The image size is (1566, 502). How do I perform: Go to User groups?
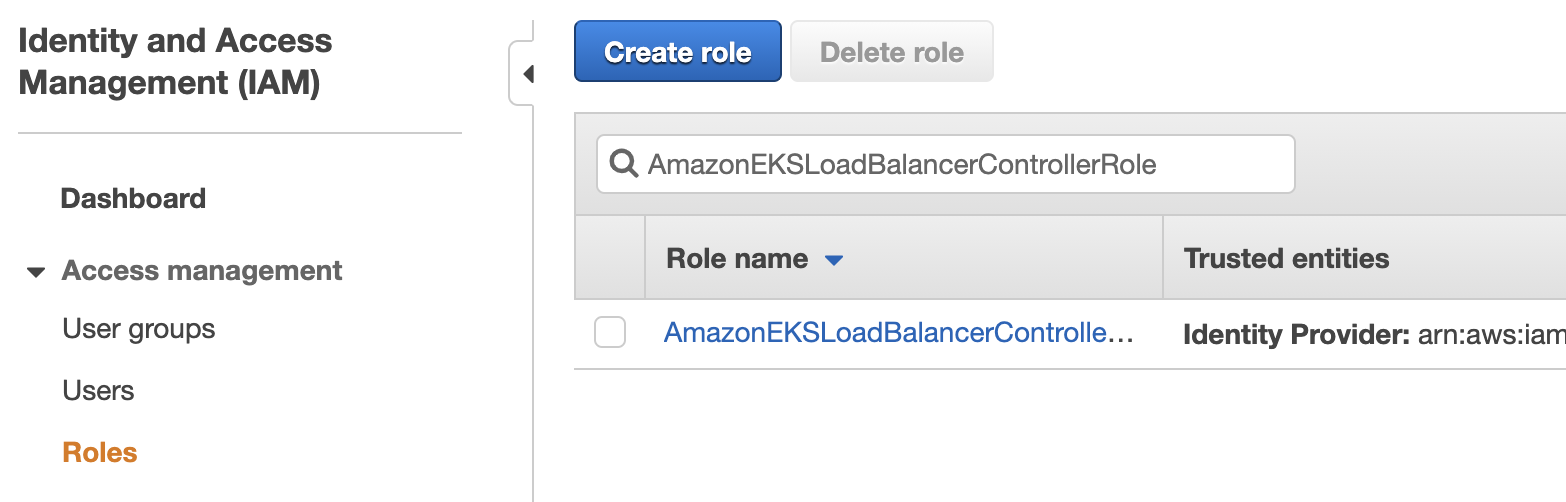click(x=139, y=329)
